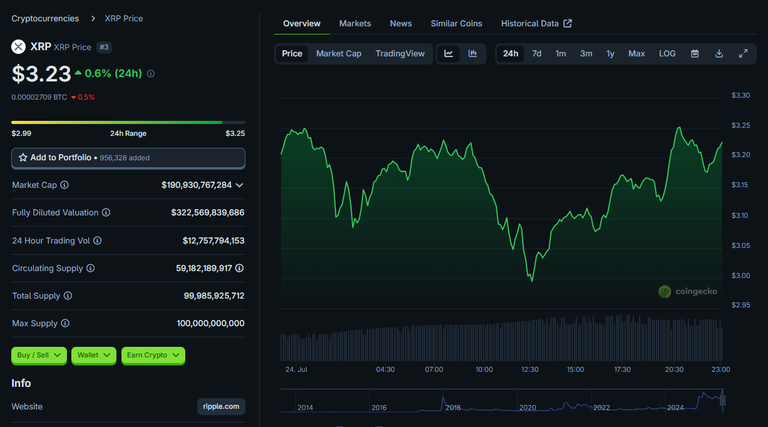Click the range navigator handle at chart bottom
Image resolution: width=768 pixels, height=427 pixels.
pyautogui.click(x=722, y=400)
